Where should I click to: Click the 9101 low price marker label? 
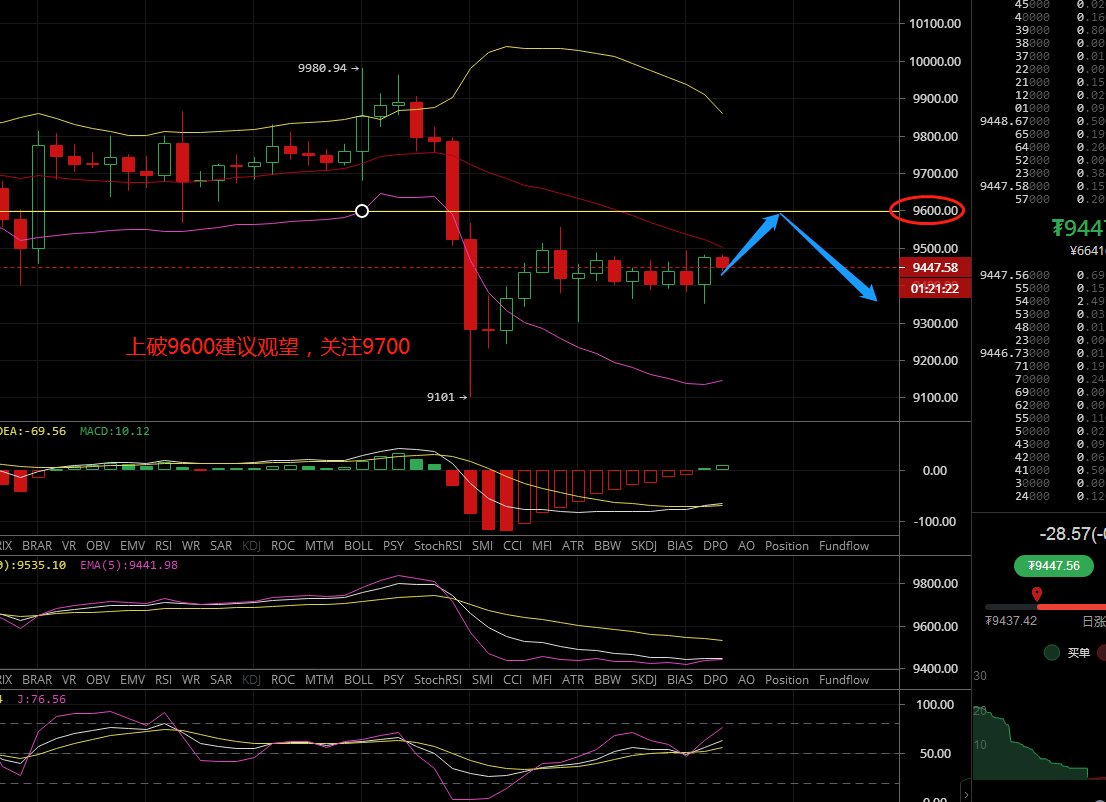(x=441, y=397)
